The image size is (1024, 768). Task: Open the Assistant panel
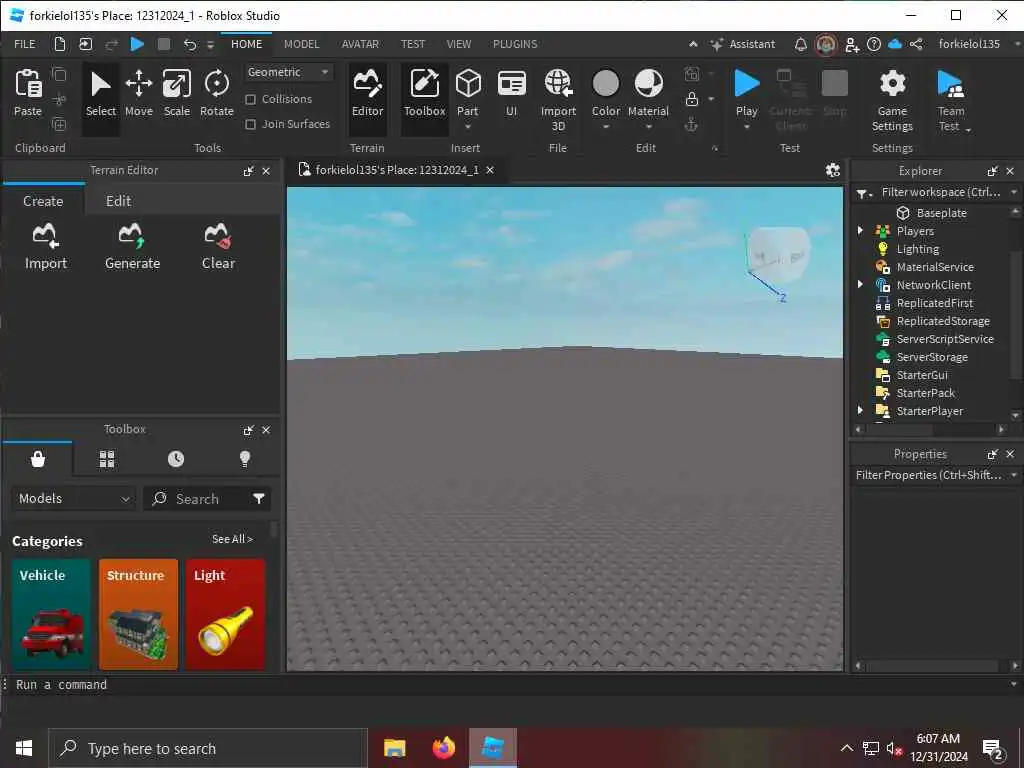(743, 44)
